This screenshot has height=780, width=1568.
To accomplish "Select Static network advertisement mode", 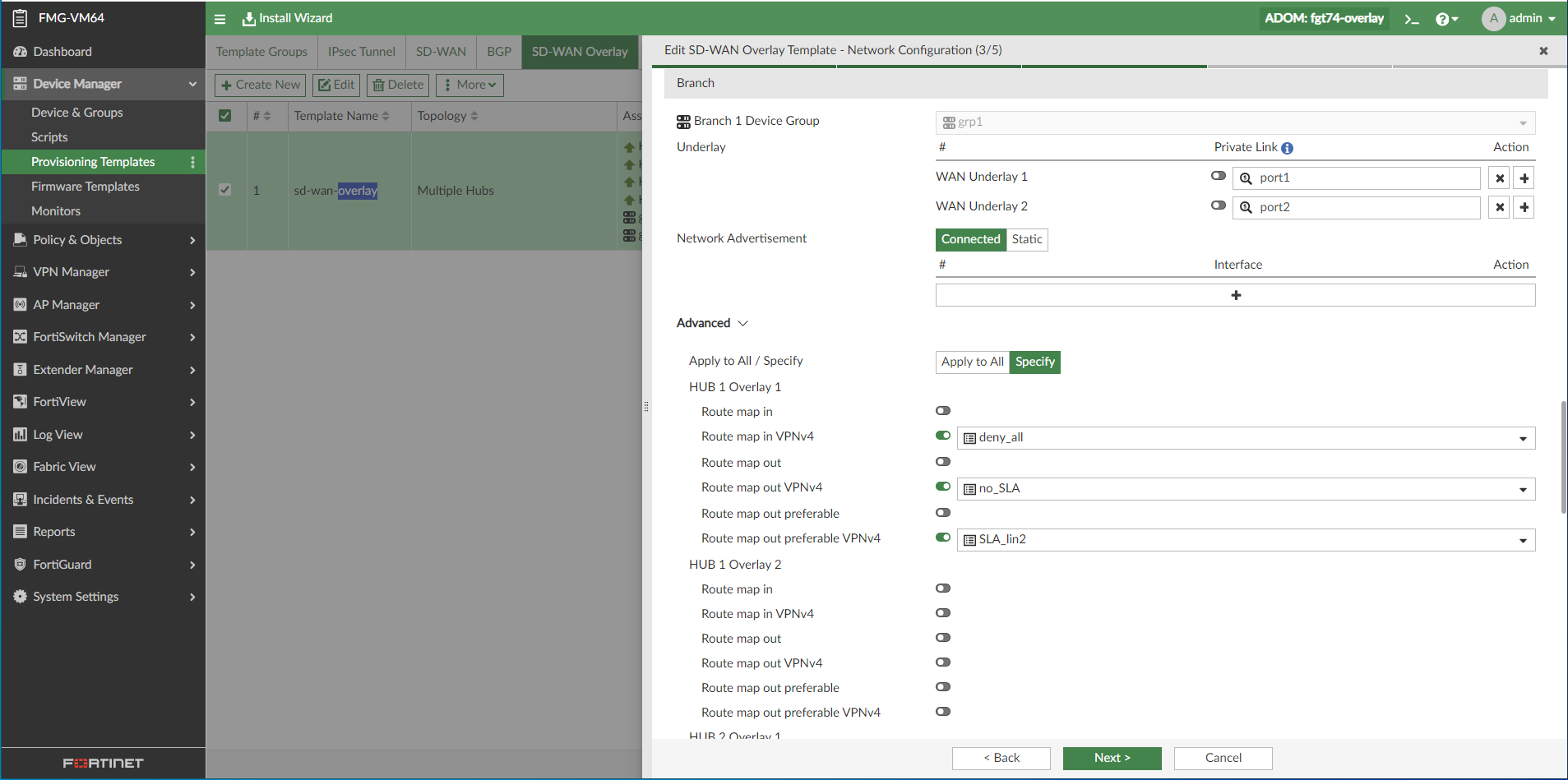I will [x=1027, y=239].
